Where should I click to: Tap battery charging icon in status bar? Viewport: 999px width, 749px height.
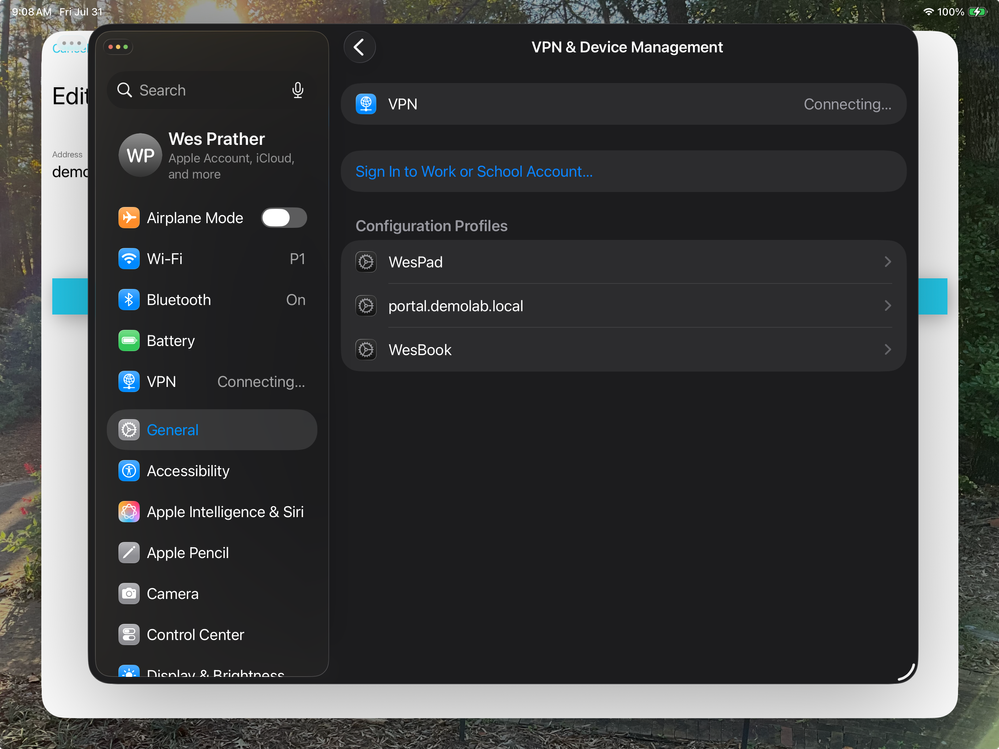click(x=977, y=11)
